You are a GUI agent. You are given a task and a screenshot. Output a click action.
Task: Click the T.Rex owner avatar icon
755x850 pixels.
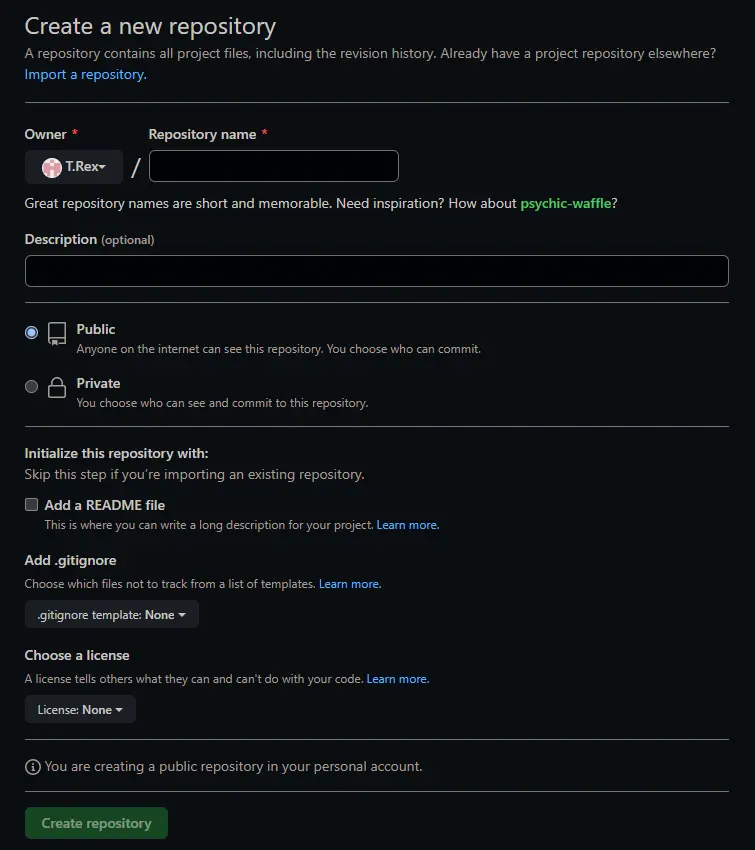click(52, 167)
